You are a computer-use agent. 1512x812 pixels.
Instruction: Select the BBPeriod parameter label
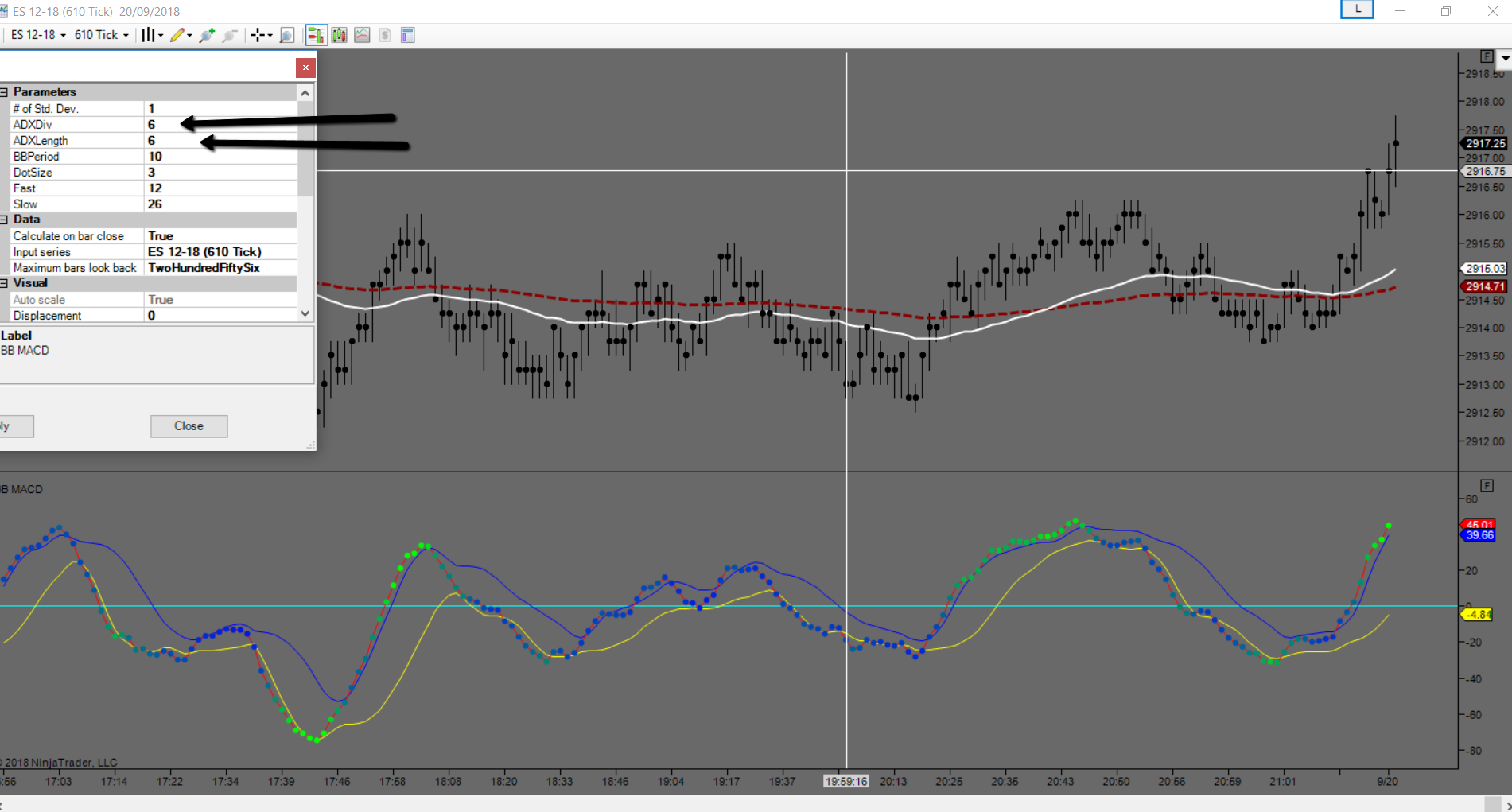point(36,156)
